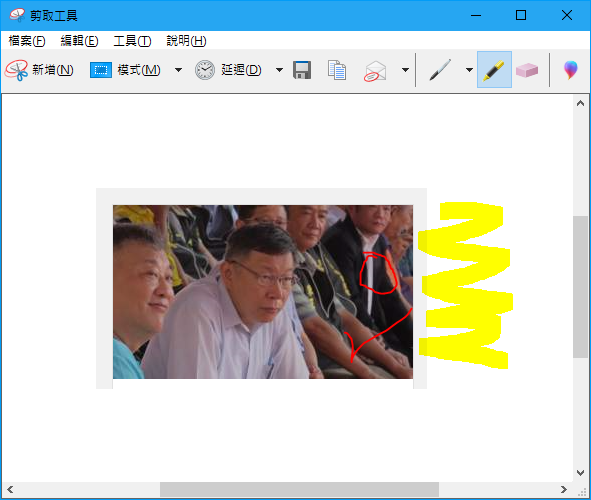Open the send-to dropdown arrow beside the envelope
The height and width of the screenshot is (500, 591).
point(405,70)
